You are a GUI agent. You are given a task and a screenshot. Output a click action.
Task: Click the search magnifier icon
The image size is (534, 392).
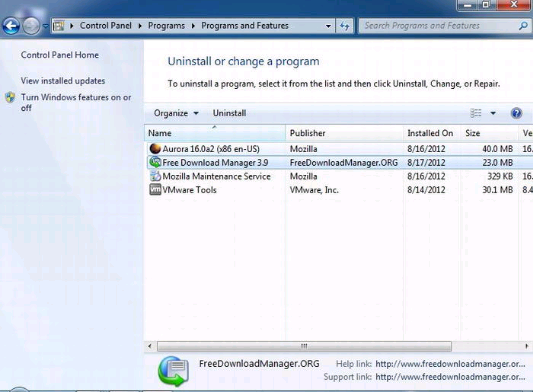point(523,26)
